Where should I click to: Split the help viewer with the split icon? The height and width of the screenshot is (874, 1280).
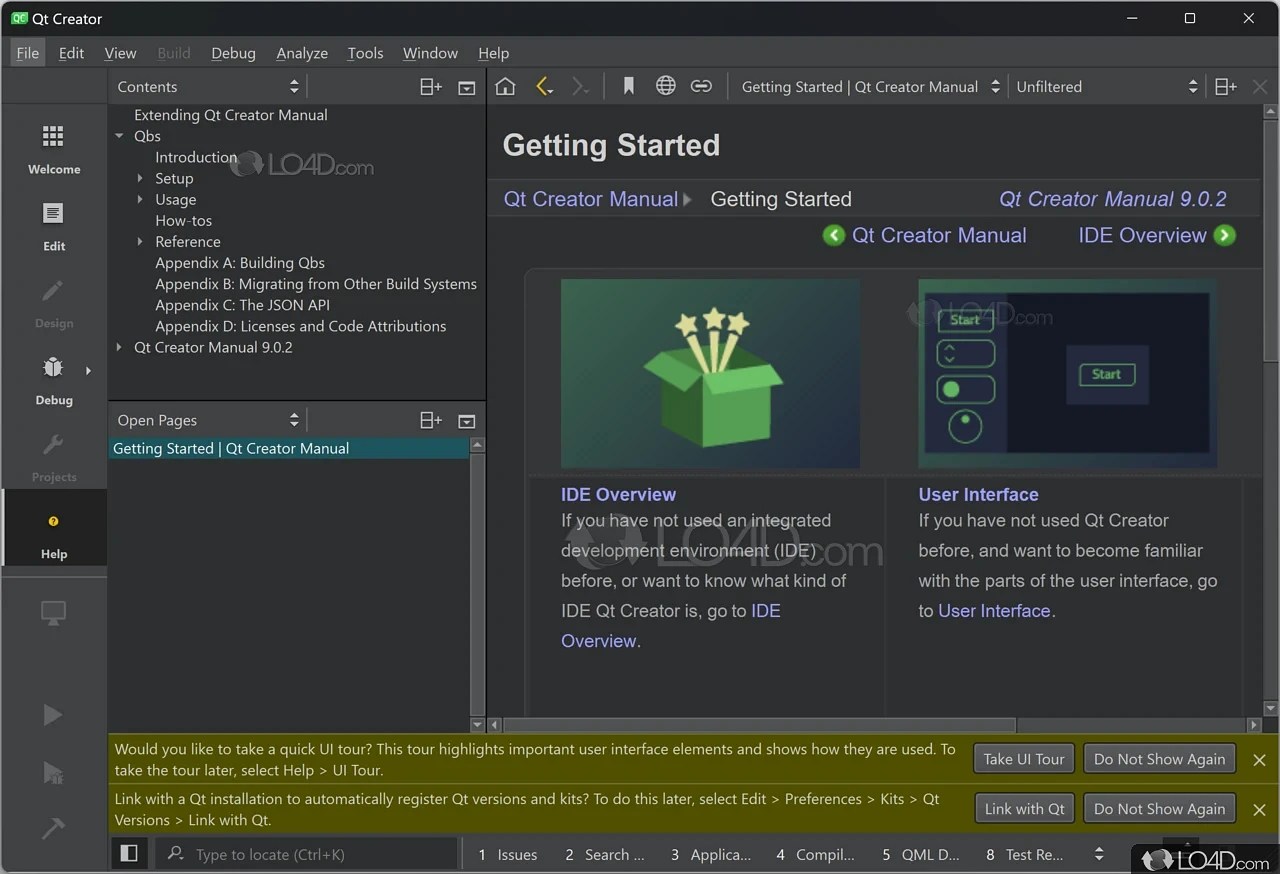coord(1226,87)
